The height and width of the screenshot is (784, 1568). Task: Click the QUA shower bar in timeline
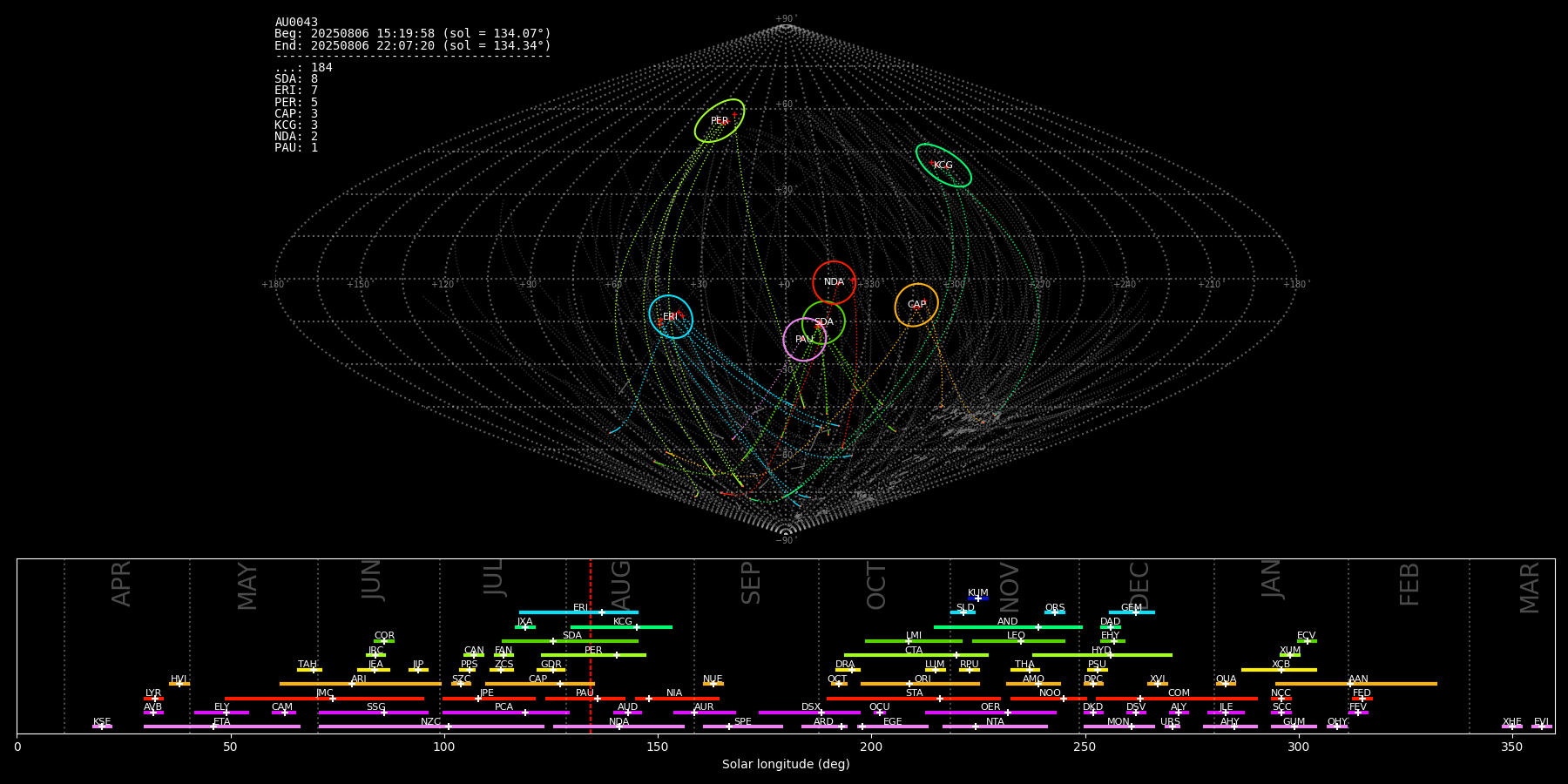pos(1226,684)
